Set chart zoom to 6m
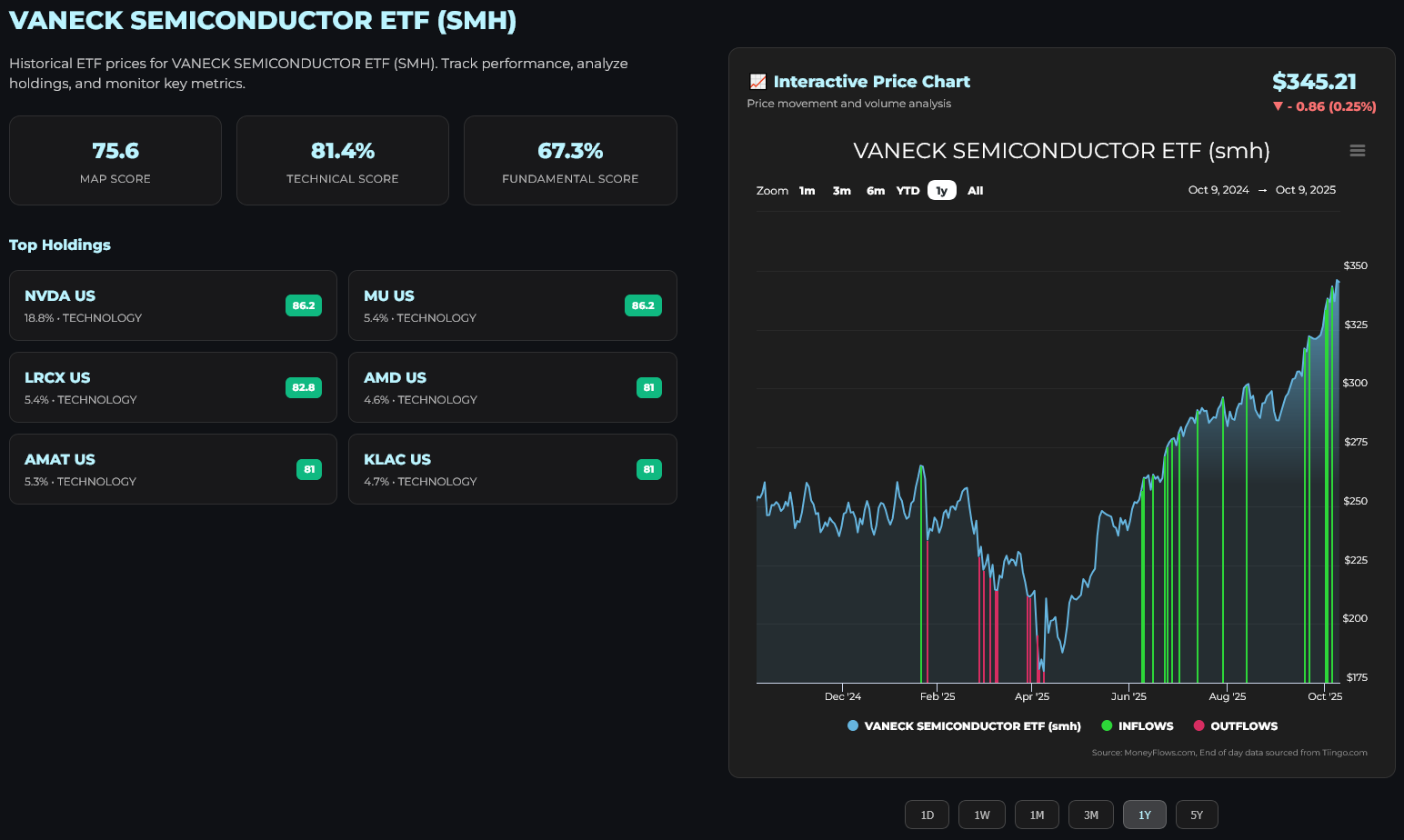The width and height of the screenshot is (1404, 840). [876, 191]
